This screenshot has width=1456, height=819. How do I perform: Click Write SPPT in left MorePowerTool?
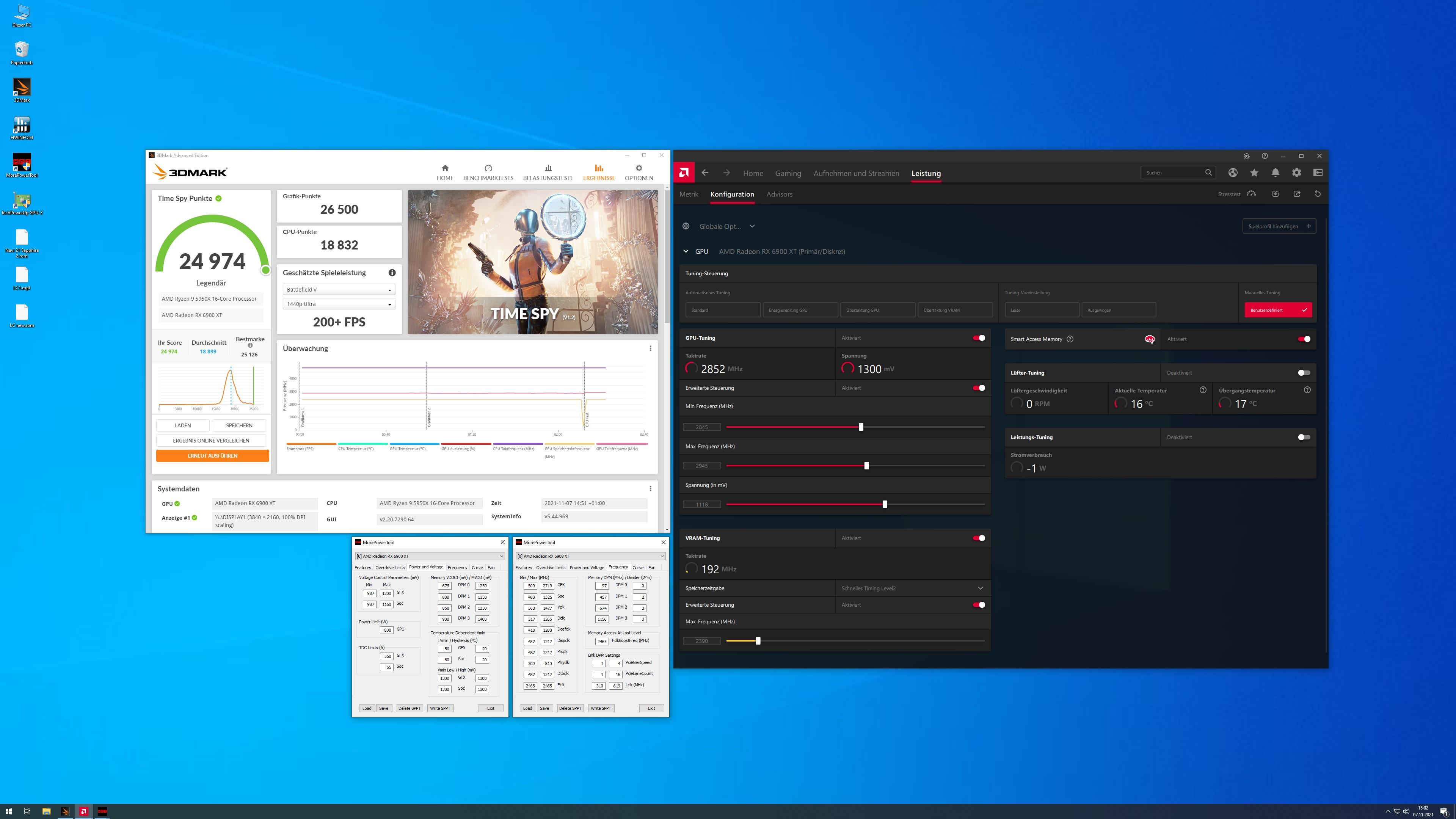pos(440,708)
